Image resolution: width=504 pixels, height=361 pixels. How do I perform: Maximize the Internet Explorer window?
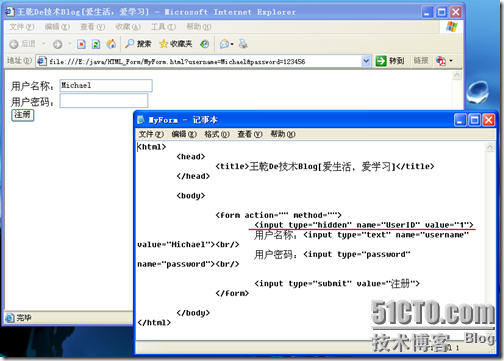(x=442, y=12)
